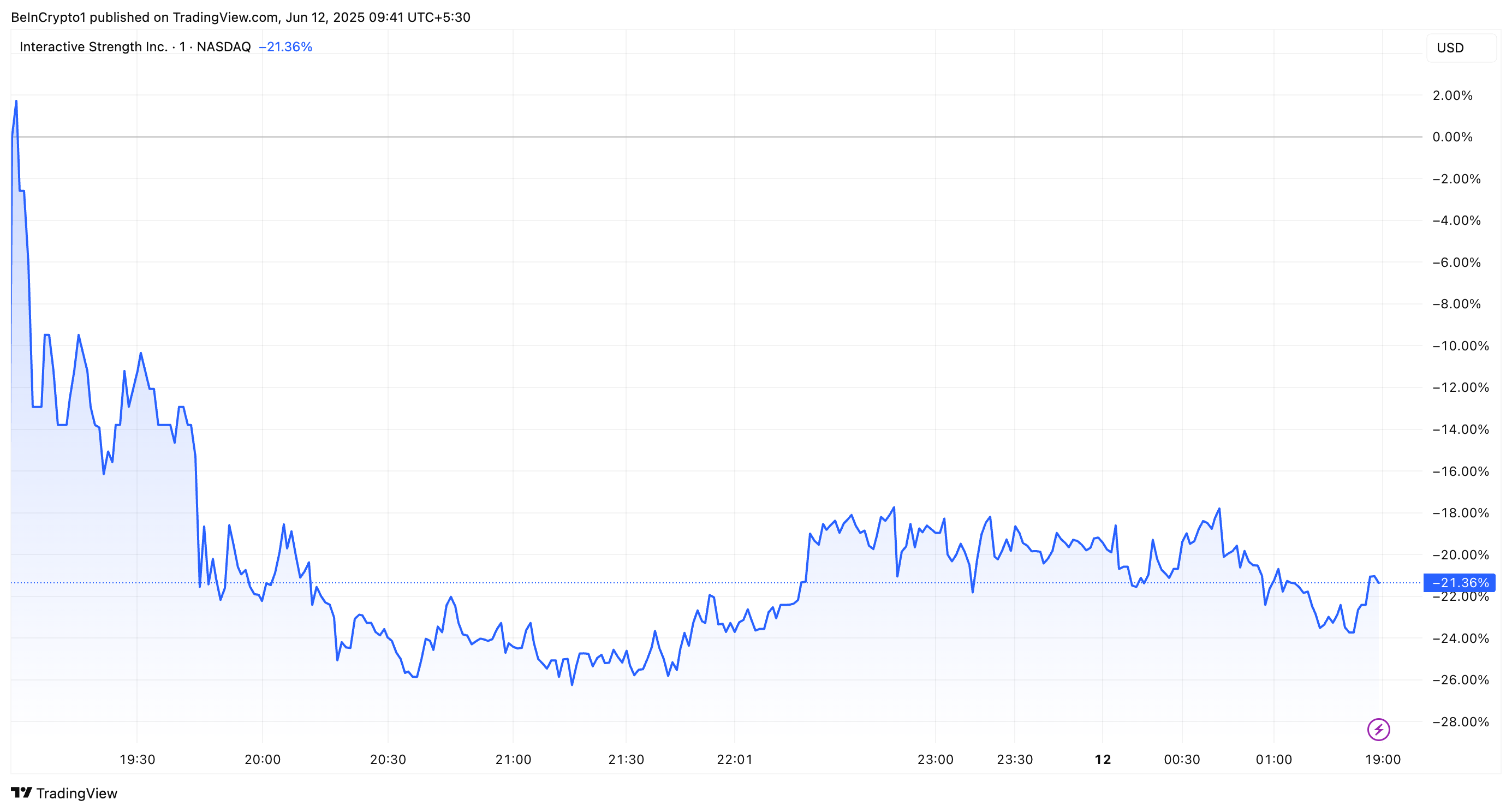The image size is (1512, 812).
Task: Click the header change percentage −21.36%
Action: point(285,46)
